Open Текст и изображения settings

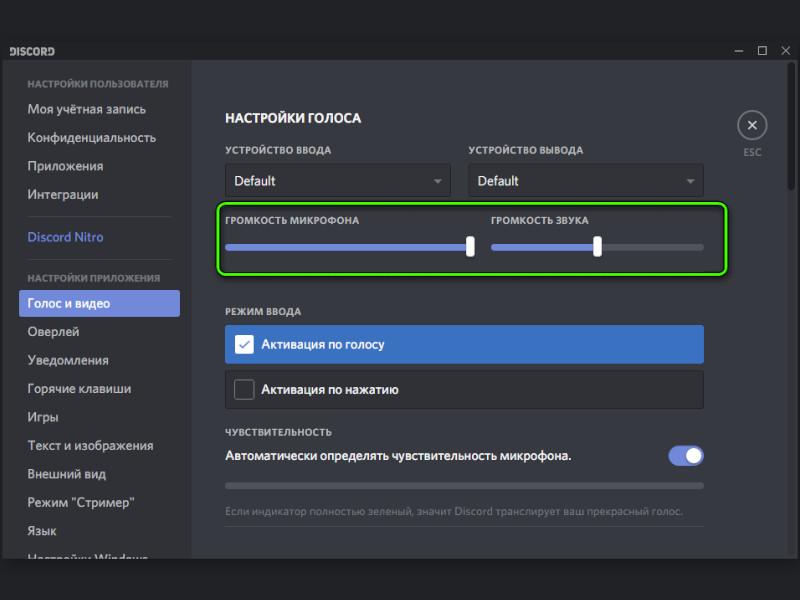(90, 445)
